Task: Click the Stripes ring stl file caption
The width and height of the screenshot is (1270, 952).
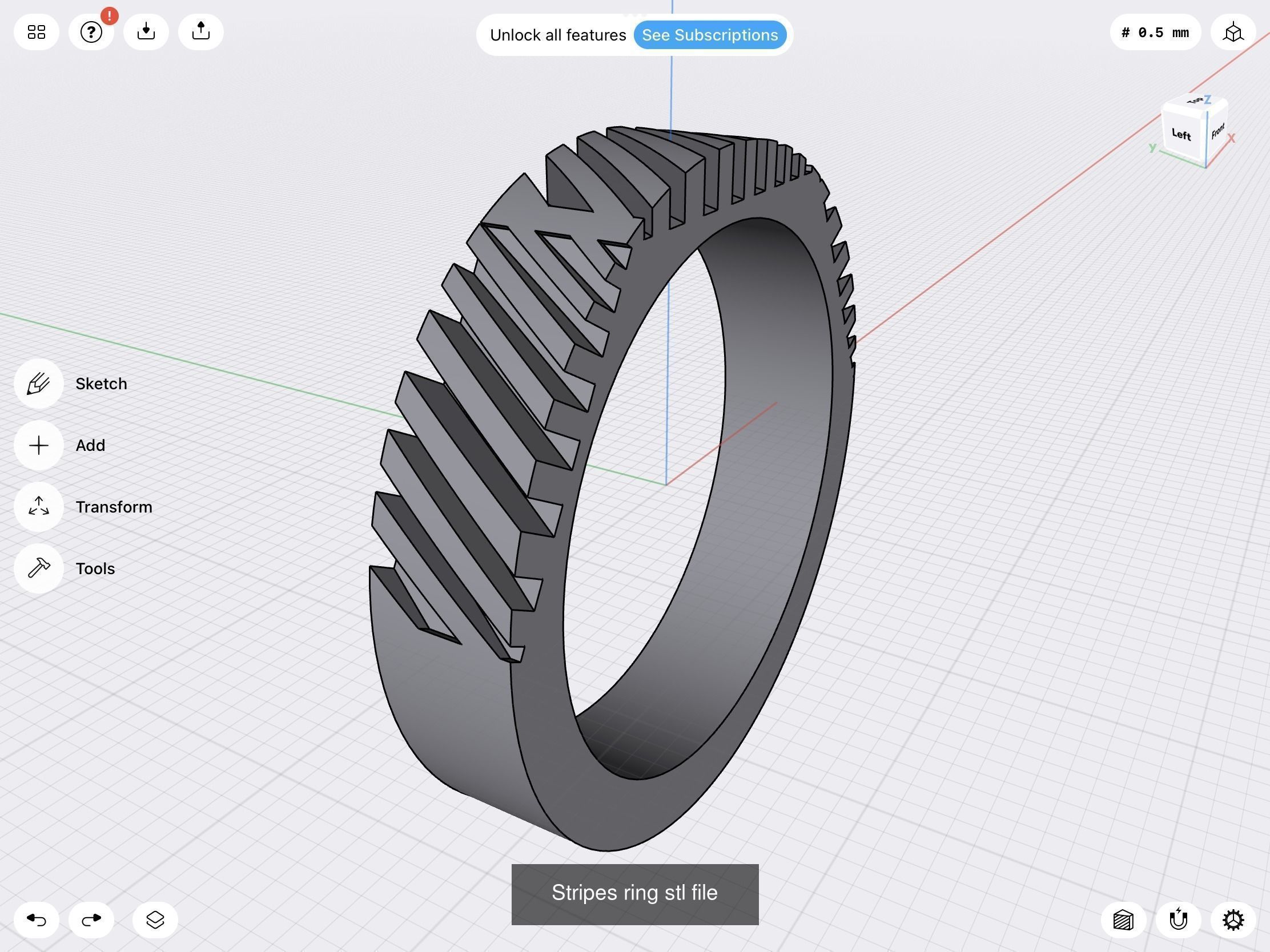Action: [x=634, y=893]
